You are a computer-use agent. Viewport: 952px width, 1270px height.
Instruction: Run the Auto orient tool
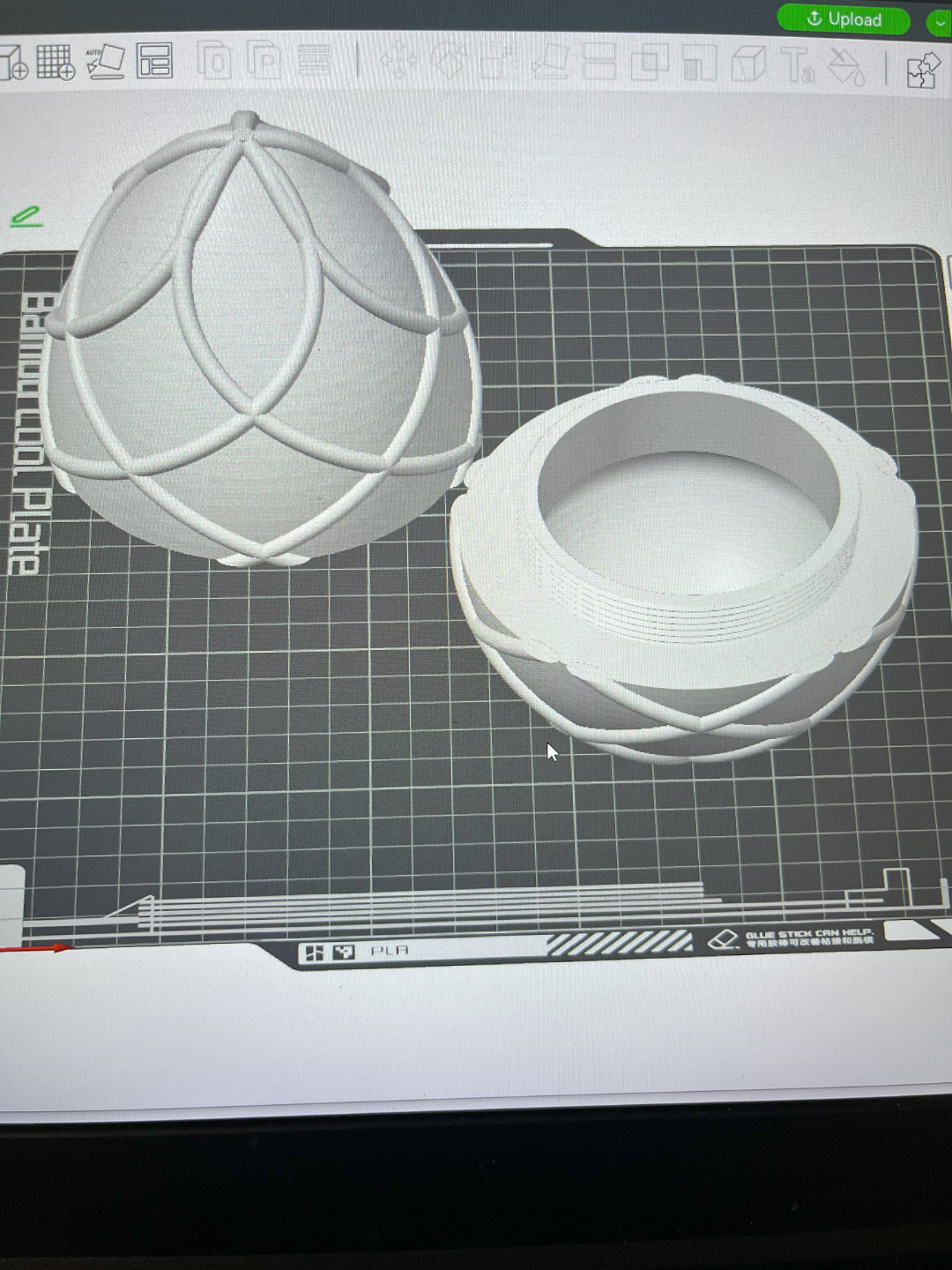coord(105,61)
